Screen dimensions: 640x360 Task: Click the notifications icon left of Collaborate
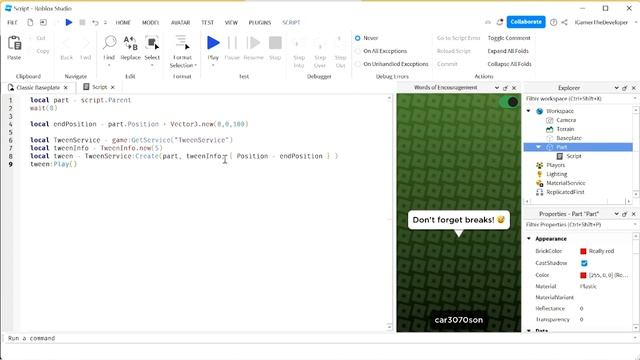tap(500, 22)
